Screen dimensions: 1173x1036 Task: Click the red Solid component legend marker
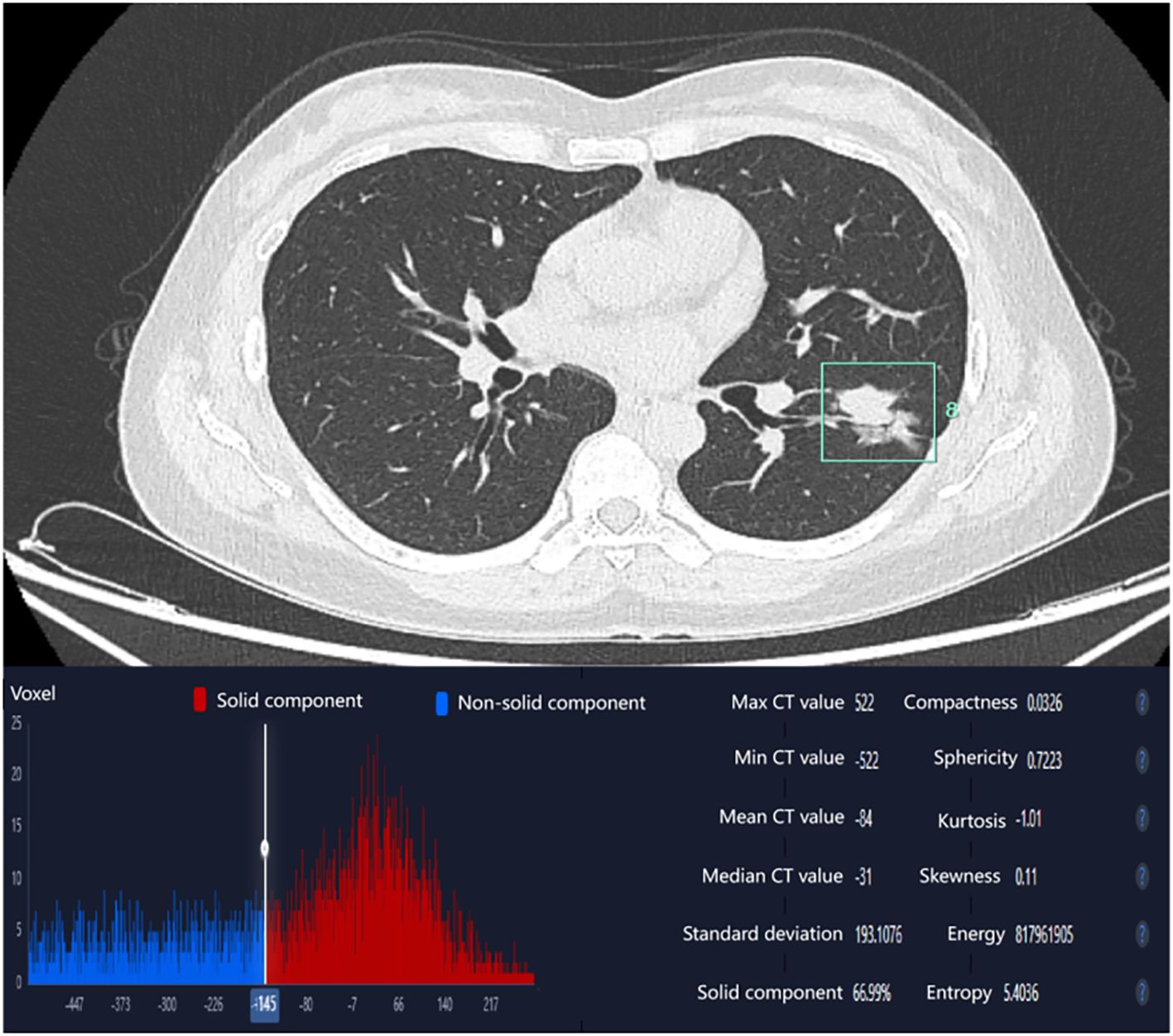pos(200,700)
